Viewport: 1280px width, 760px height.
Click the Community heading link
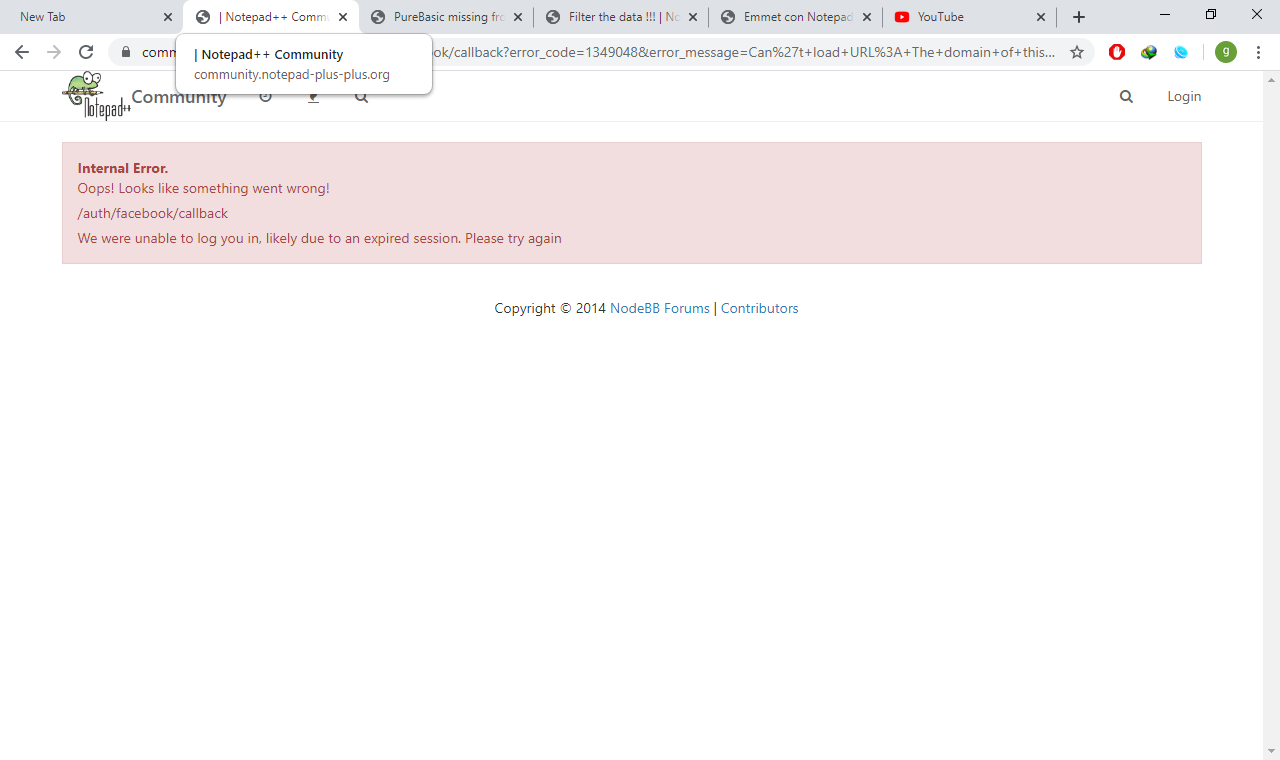179,96
